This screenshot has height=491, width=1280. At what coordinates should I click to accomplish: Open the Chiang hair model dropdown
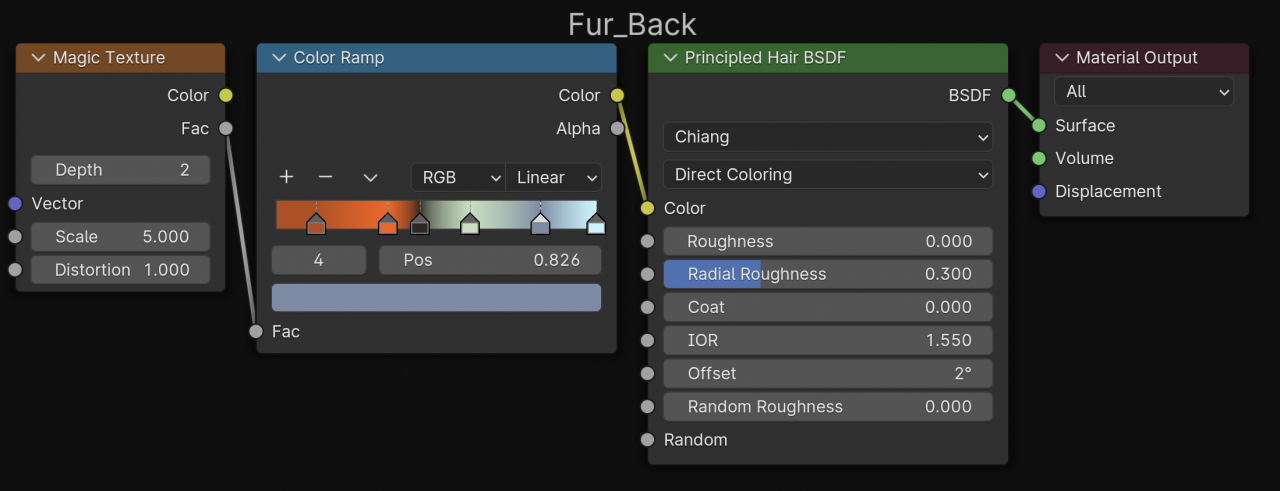click(x=827, y=136)
